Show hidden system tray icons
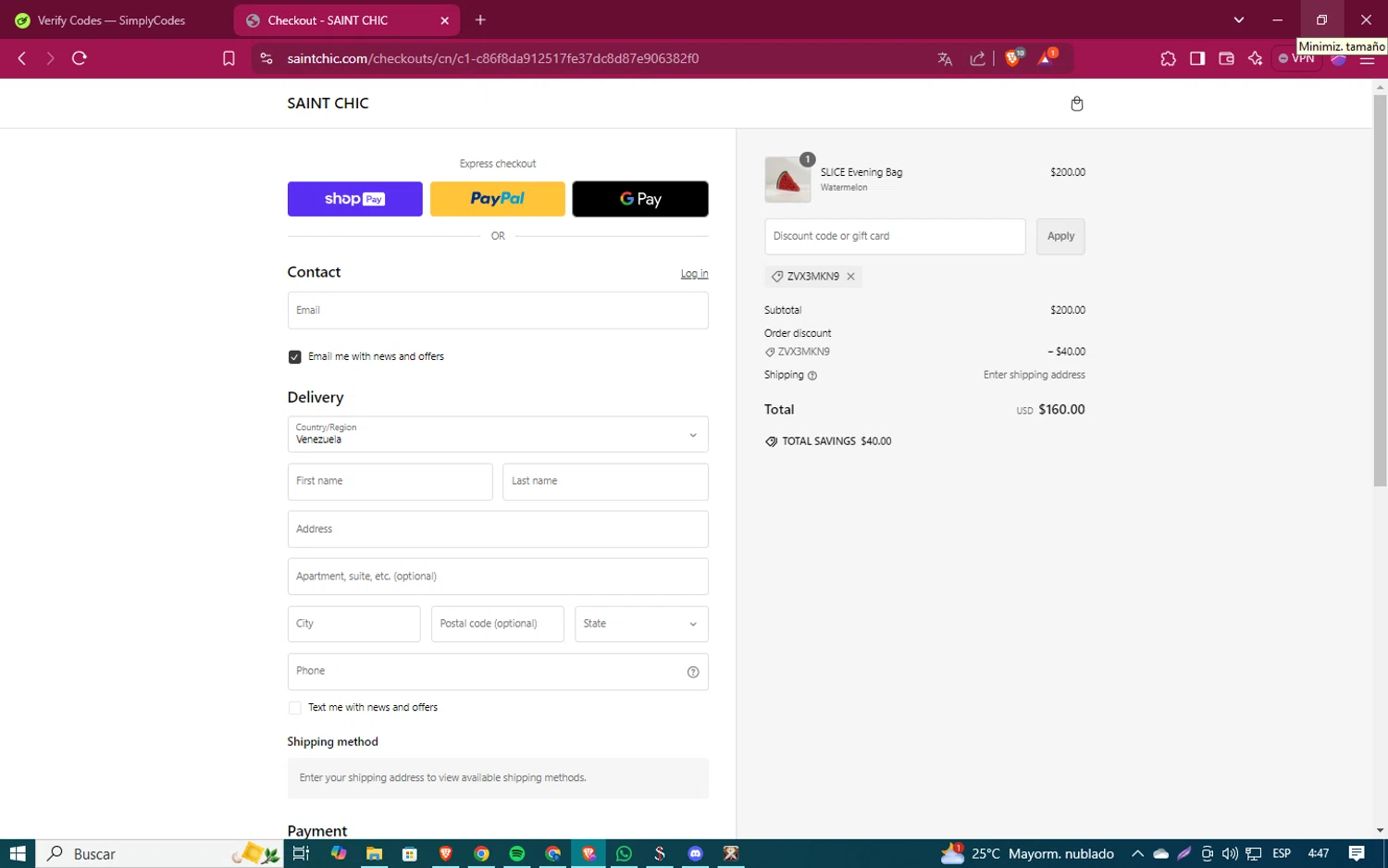Viewport: 1388px width, 868px height. (x=1137, y=854)
